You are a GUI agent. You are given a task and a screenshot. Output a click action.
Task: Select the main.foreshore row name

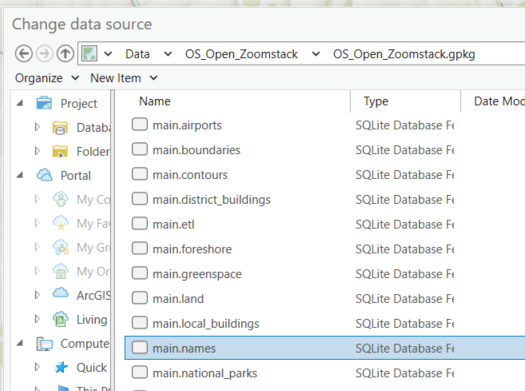[192, 249]
